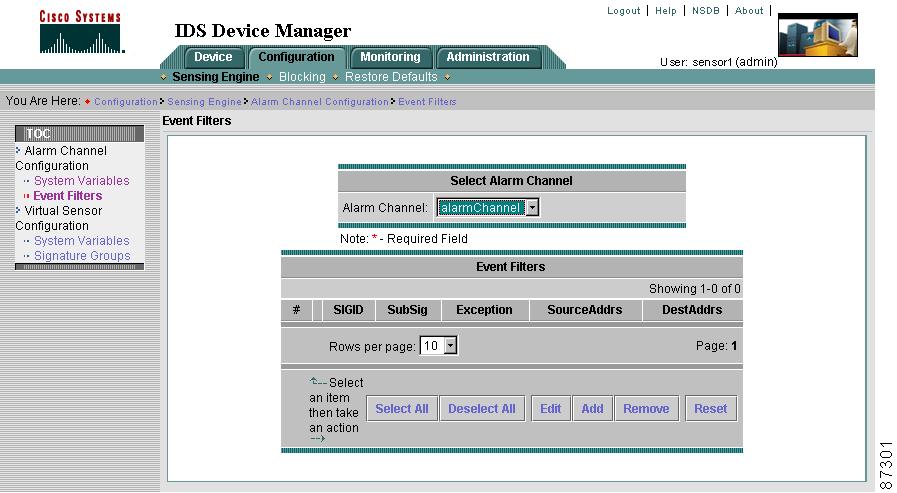Open the Device tab
897x493 pixels.
click(x=213, y=57)
